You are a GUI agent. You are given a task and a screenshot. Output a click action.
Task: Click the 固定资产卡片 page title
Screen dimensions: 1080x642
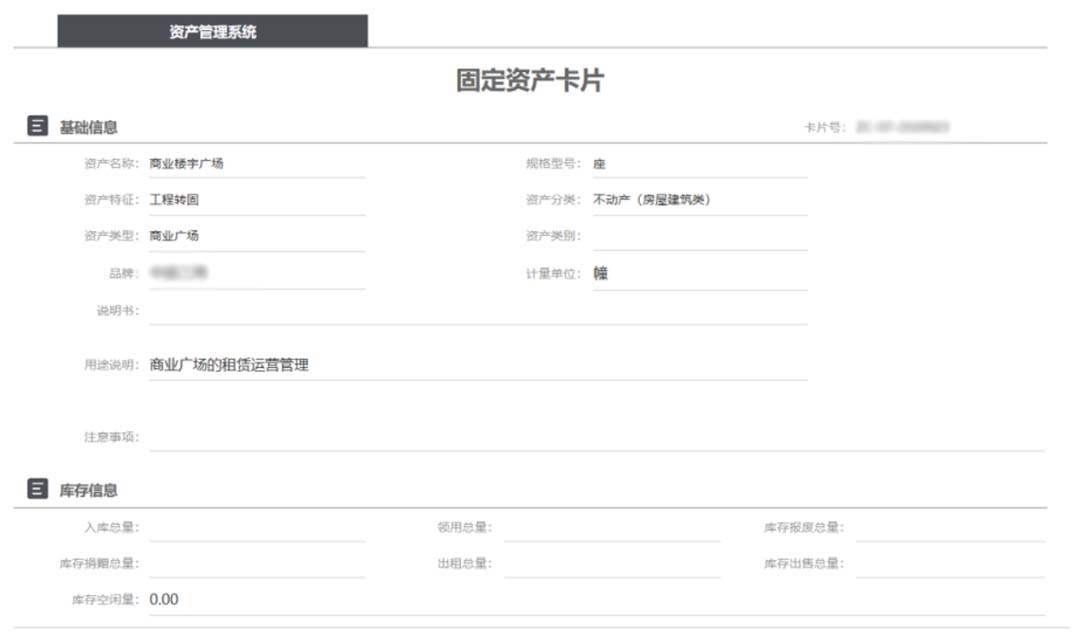pyautogui.click(x=530, y=80)
